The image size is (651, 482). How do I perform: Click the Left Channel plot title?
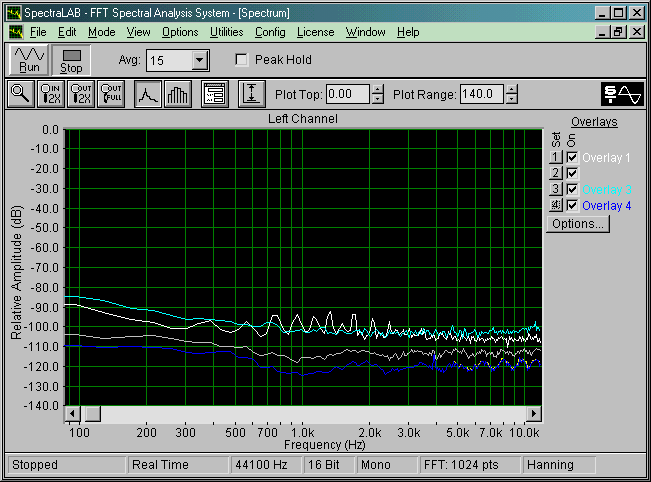pos(303,119)
